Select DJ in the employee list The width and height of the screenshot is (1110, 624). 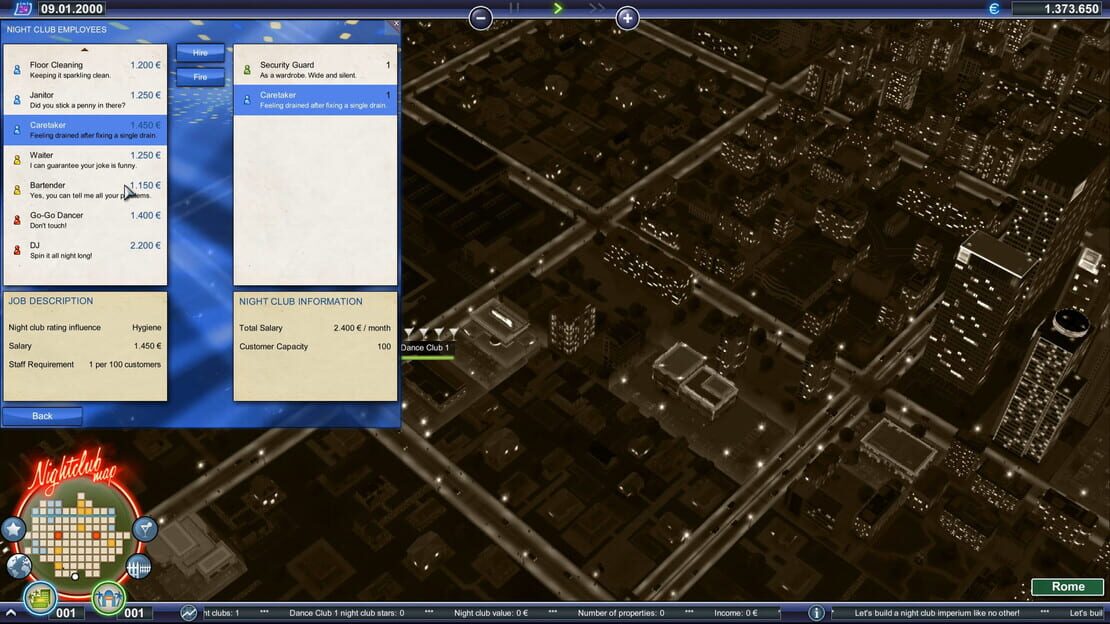tap(86, 250)
